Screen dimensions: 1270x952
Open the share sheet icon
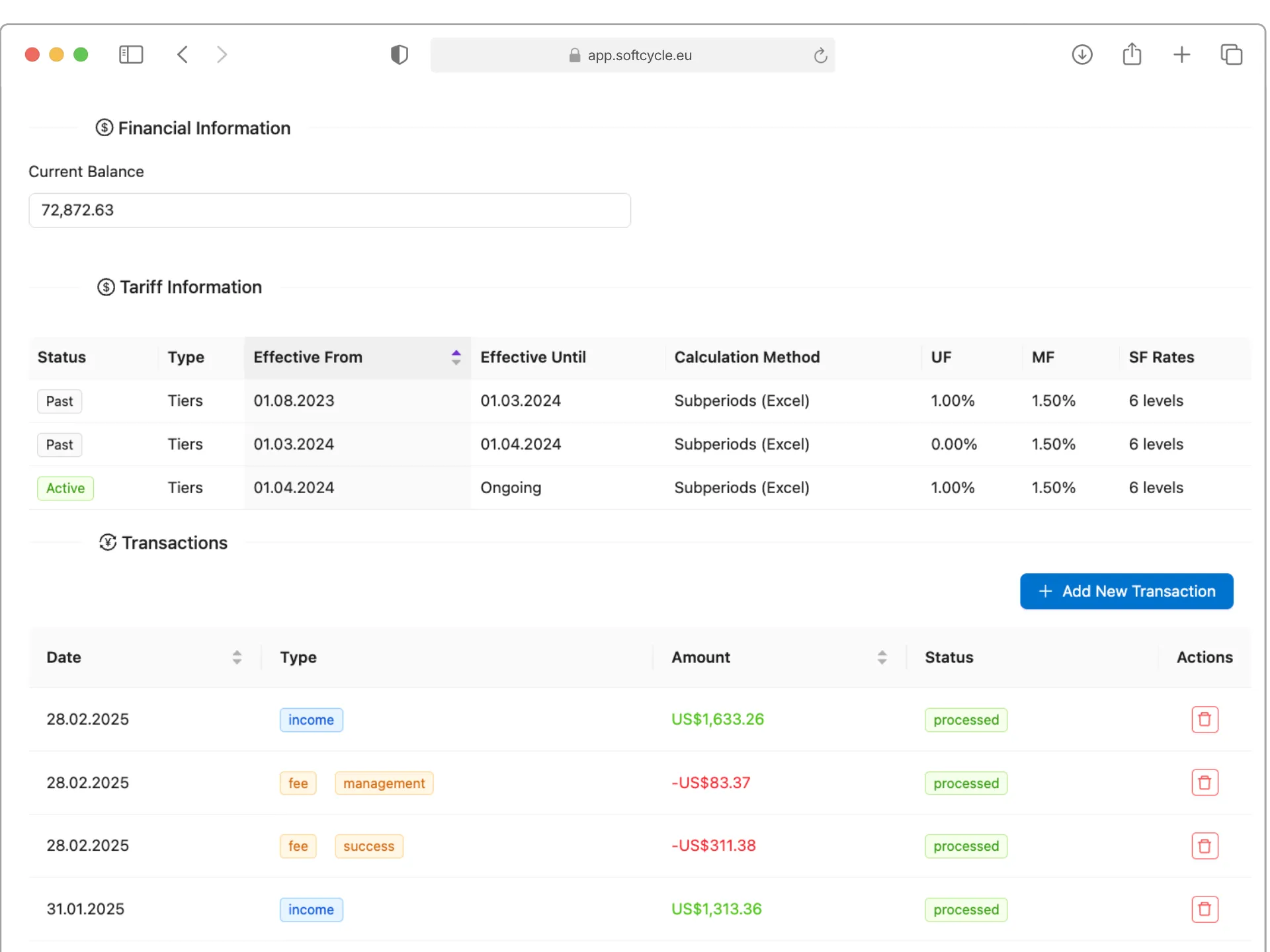click(x=1132, y=55)
